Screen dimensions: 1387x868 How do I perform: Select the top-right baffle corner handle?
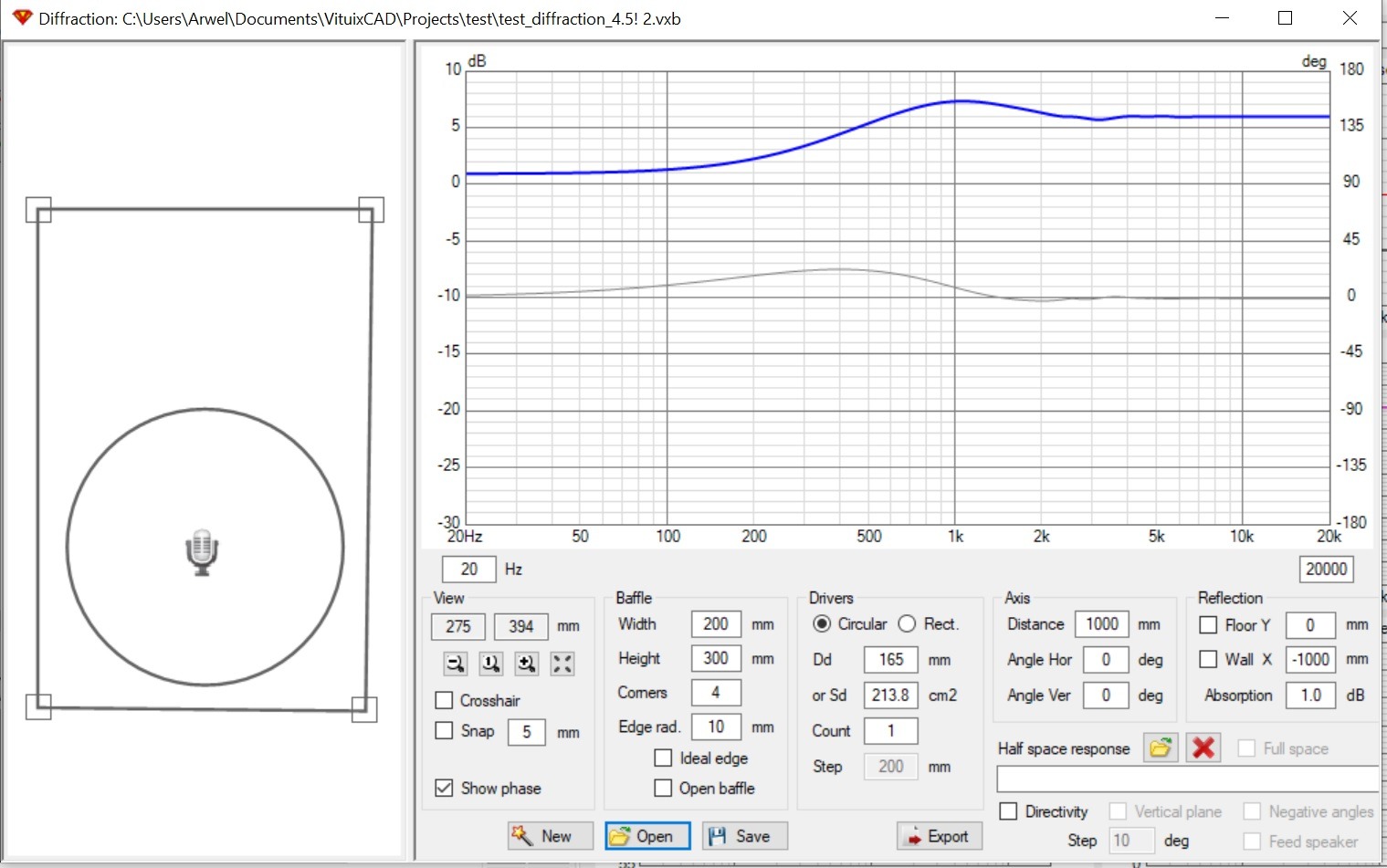[x=371, y=210]
